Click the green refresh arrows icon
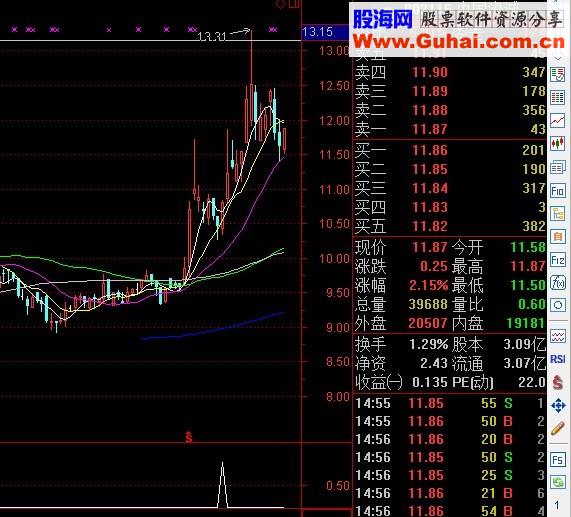571x517 pixels. click(x=558, y=482)
